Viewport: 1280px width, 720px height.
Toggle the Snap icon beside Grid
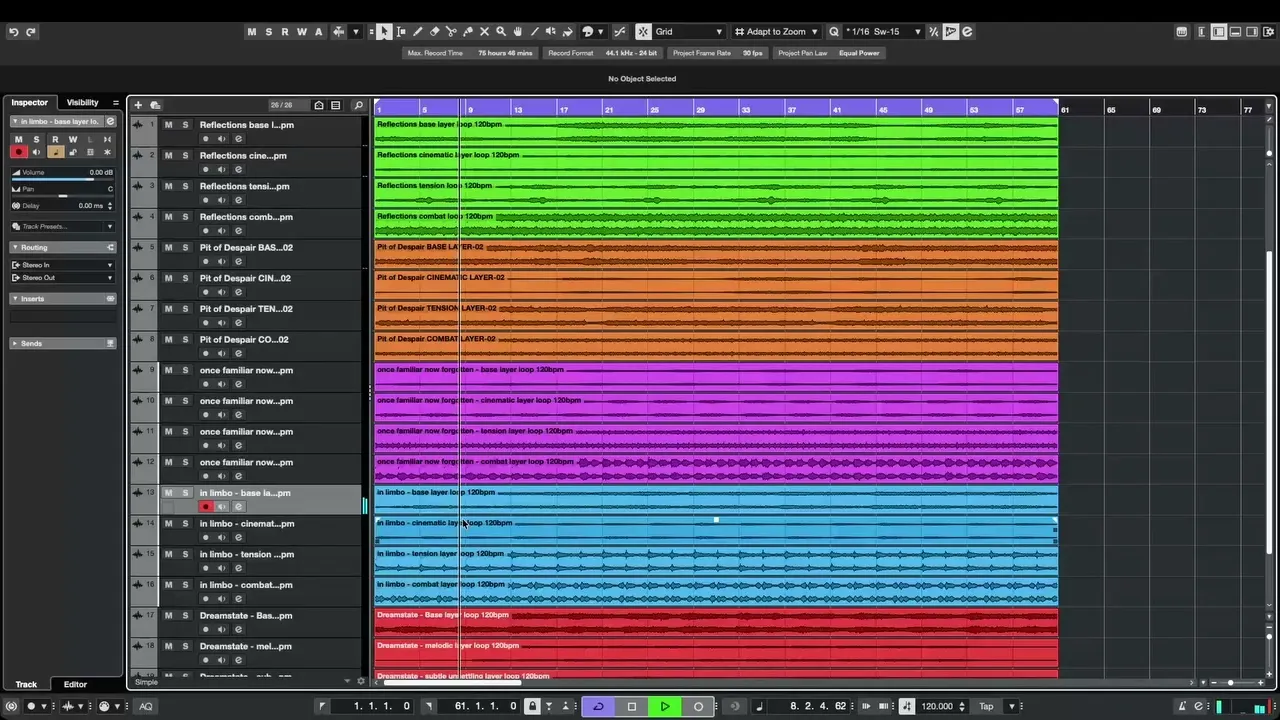click(x=643, y=32)
